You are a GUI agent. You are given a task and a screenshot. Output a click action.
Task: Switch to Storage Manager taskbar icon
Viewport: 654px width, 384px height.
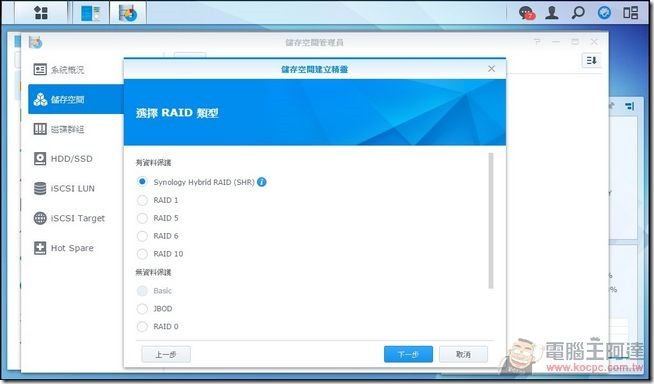(x=128, y=13)
